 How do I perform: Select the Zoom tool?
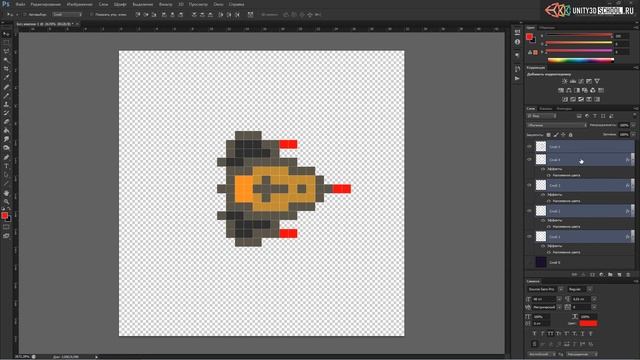[6, 201]
